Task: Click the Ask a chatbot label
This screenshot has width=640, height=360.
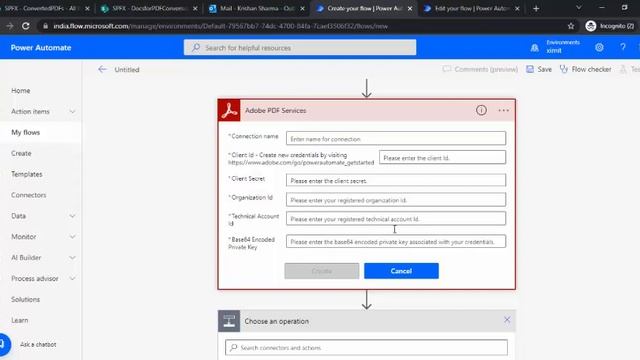Action: pyautogui.click(x=38, y=344)
